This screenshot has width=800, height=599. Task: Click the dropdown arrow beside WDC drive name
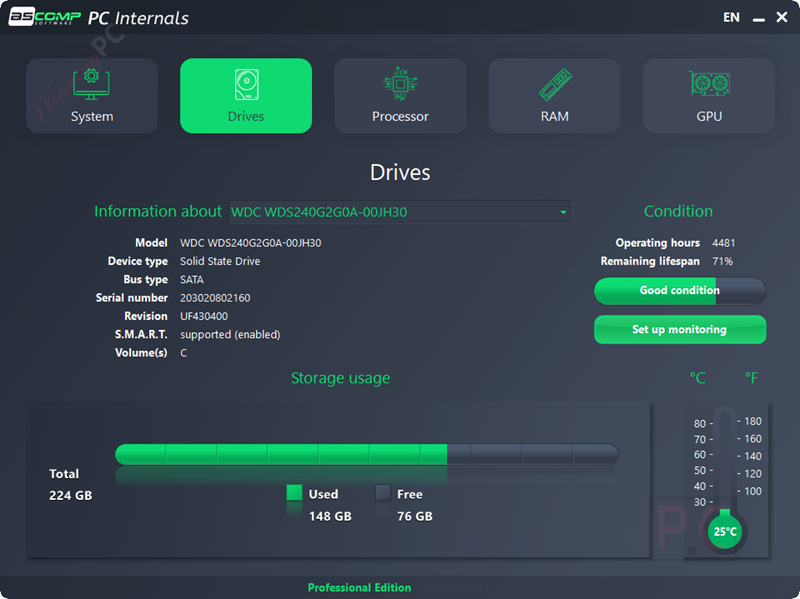coord(563,212)
